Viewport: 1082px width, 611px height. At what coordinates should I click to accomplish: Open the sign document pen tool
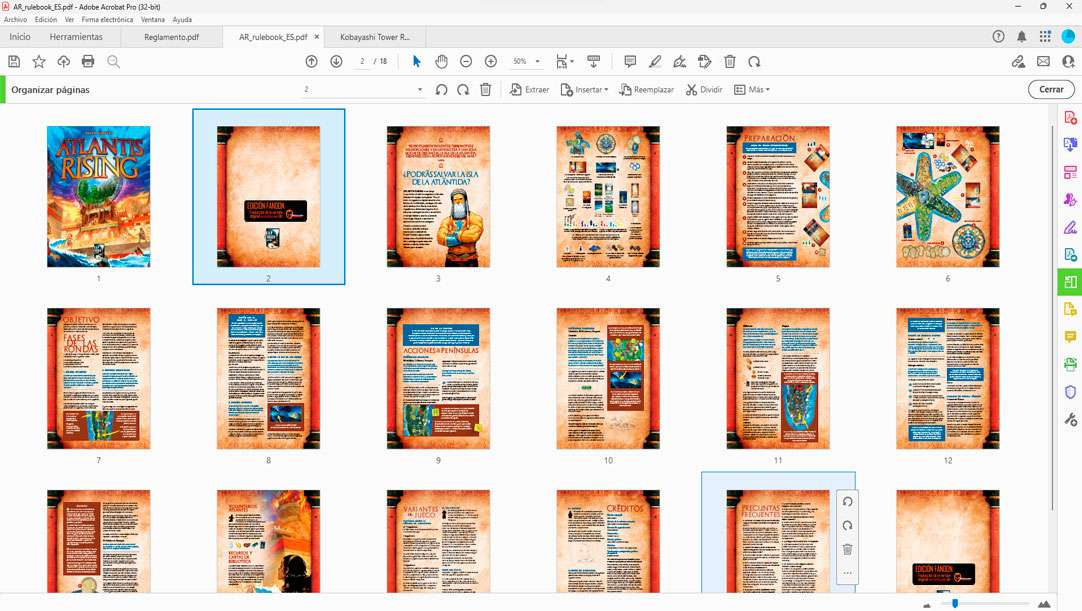(680, 61)
